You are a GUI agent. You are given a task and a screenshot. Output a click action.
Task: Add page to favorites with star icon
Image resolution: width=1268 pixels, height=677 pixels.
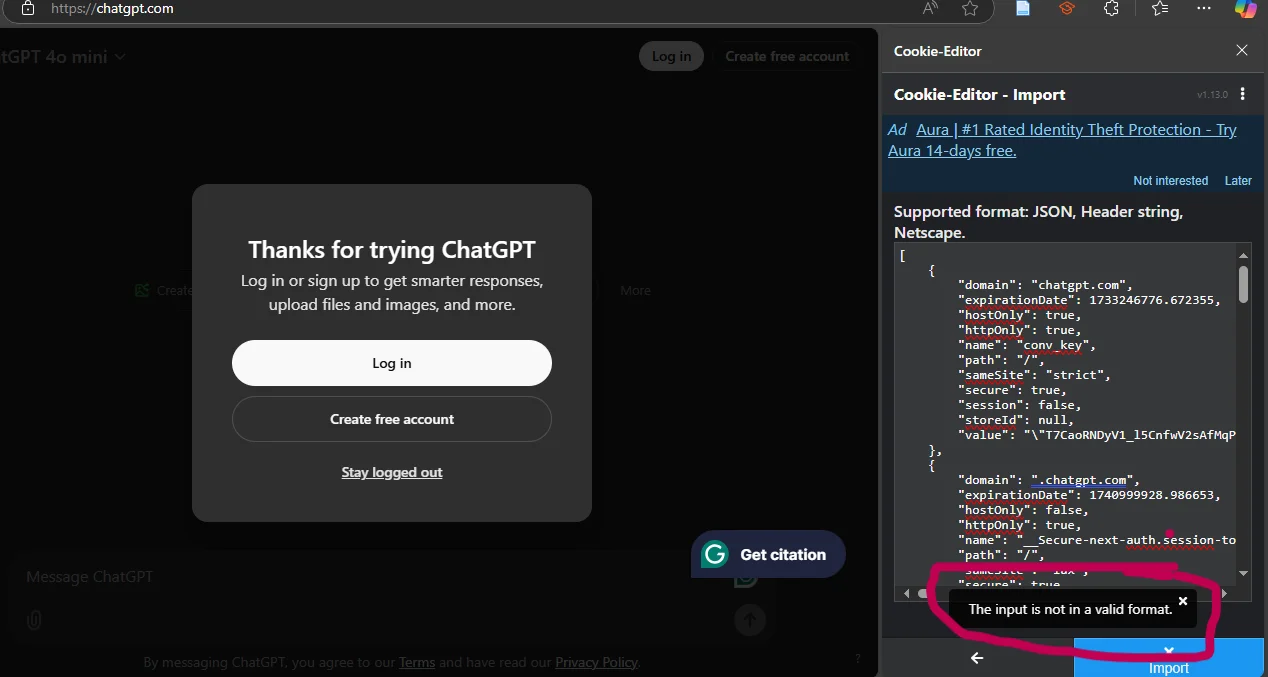[x=970, y=8]
